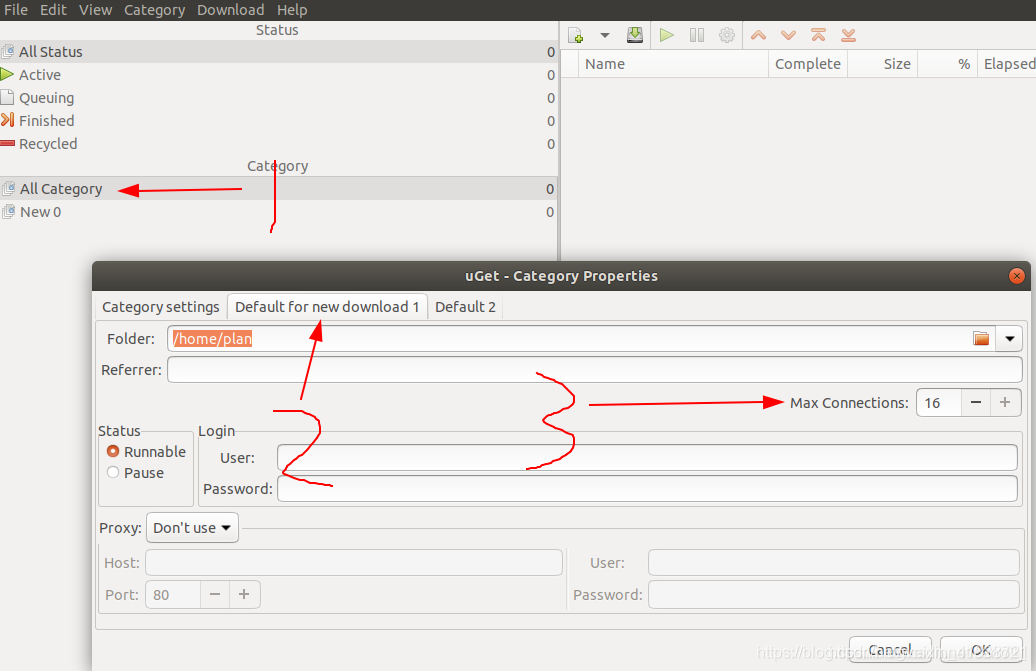
Task: Select the Finished status row
Action: click(x=278, y=121)
